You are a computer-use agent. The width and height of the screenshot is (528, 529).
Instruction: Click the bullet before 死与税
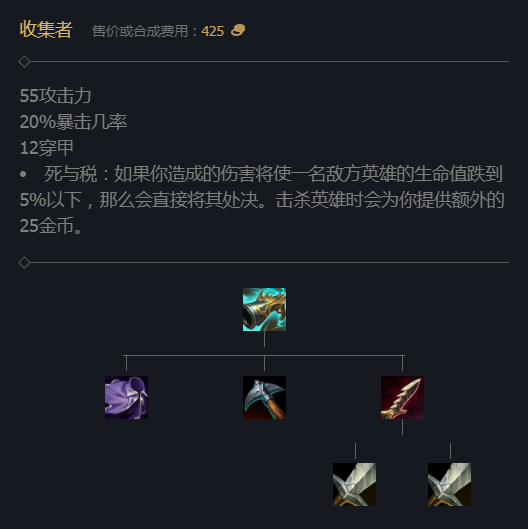(23, 174)
